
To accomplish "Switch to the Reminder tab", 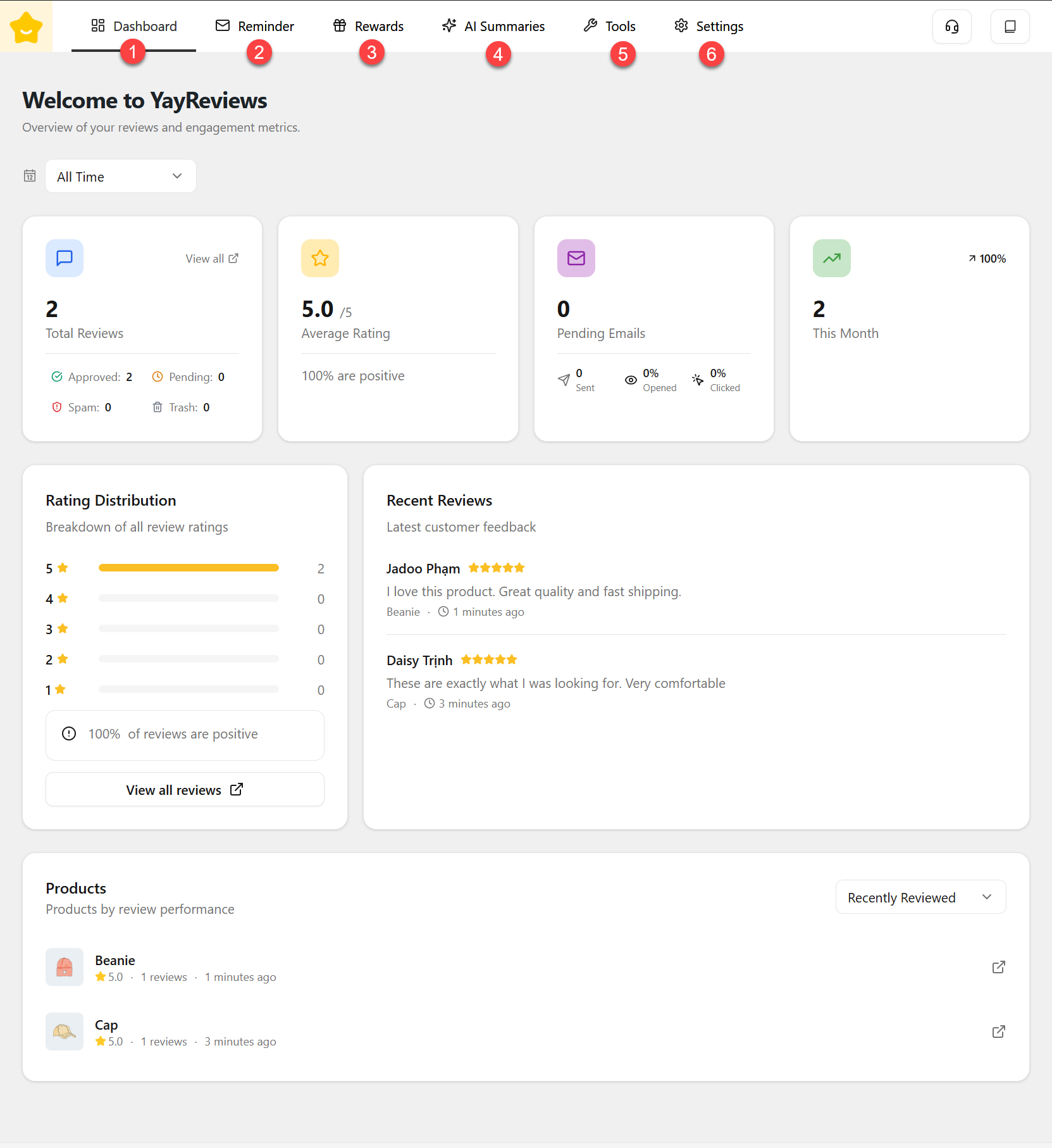I will [x=255, y=27].
